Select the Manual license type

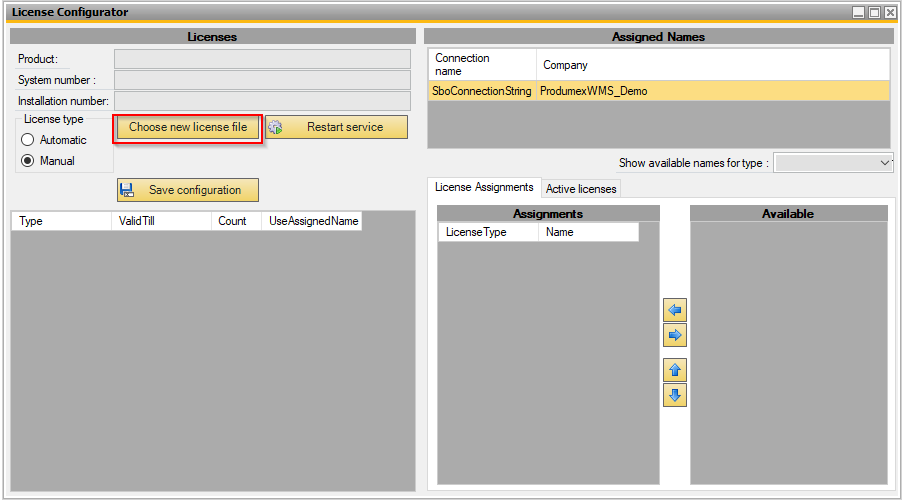point(28,161)
